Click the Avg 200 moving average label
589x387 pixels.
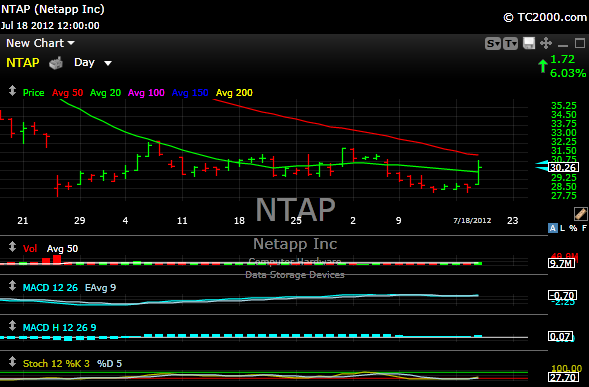coord(234,93)
